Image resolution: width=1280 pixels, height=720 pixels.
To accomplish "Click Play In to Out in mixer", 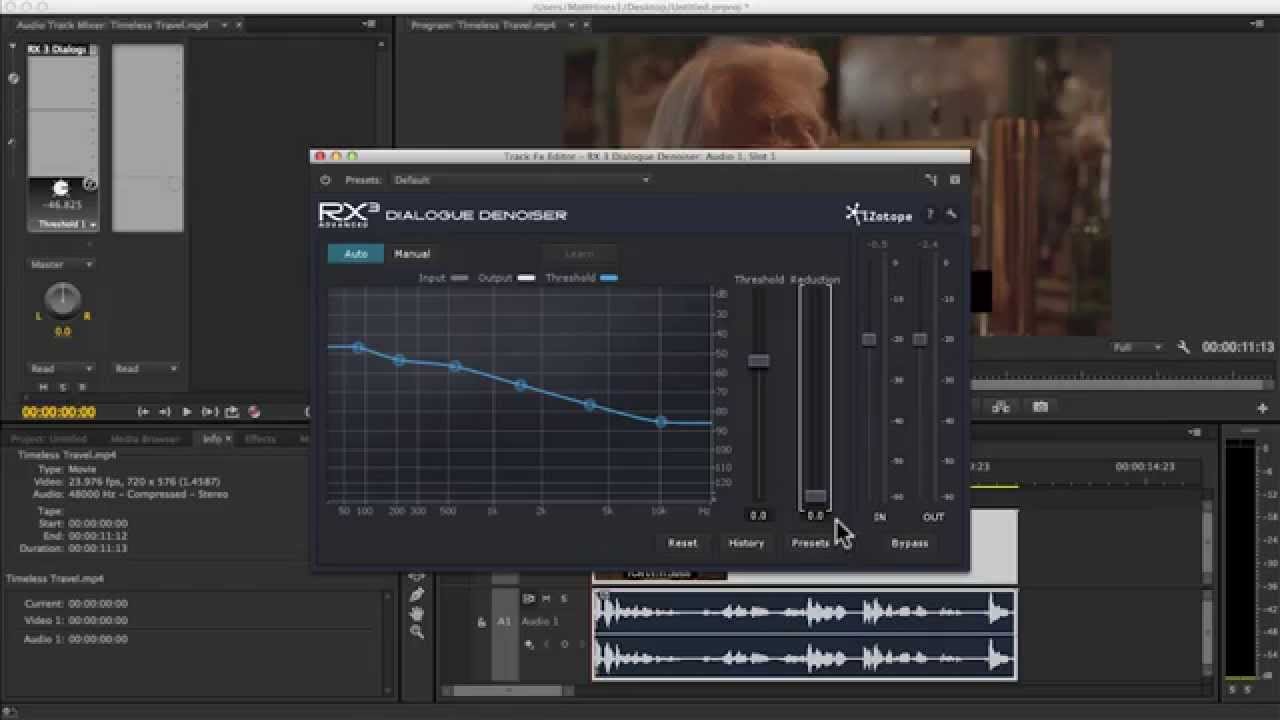I will pos(209,411).
